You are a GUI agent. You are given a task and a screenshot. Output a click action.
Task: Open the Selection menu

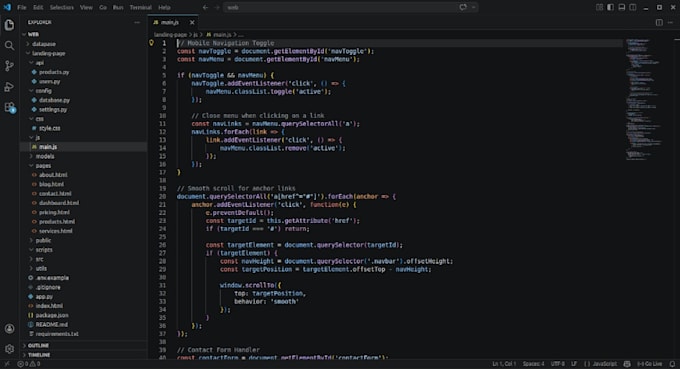(62, 7)
